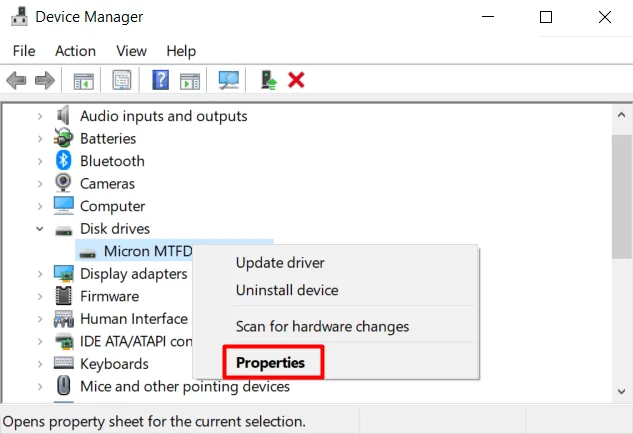
Task: Click the Back arrow toolbar icon
Action: click(x=17, y=80)
